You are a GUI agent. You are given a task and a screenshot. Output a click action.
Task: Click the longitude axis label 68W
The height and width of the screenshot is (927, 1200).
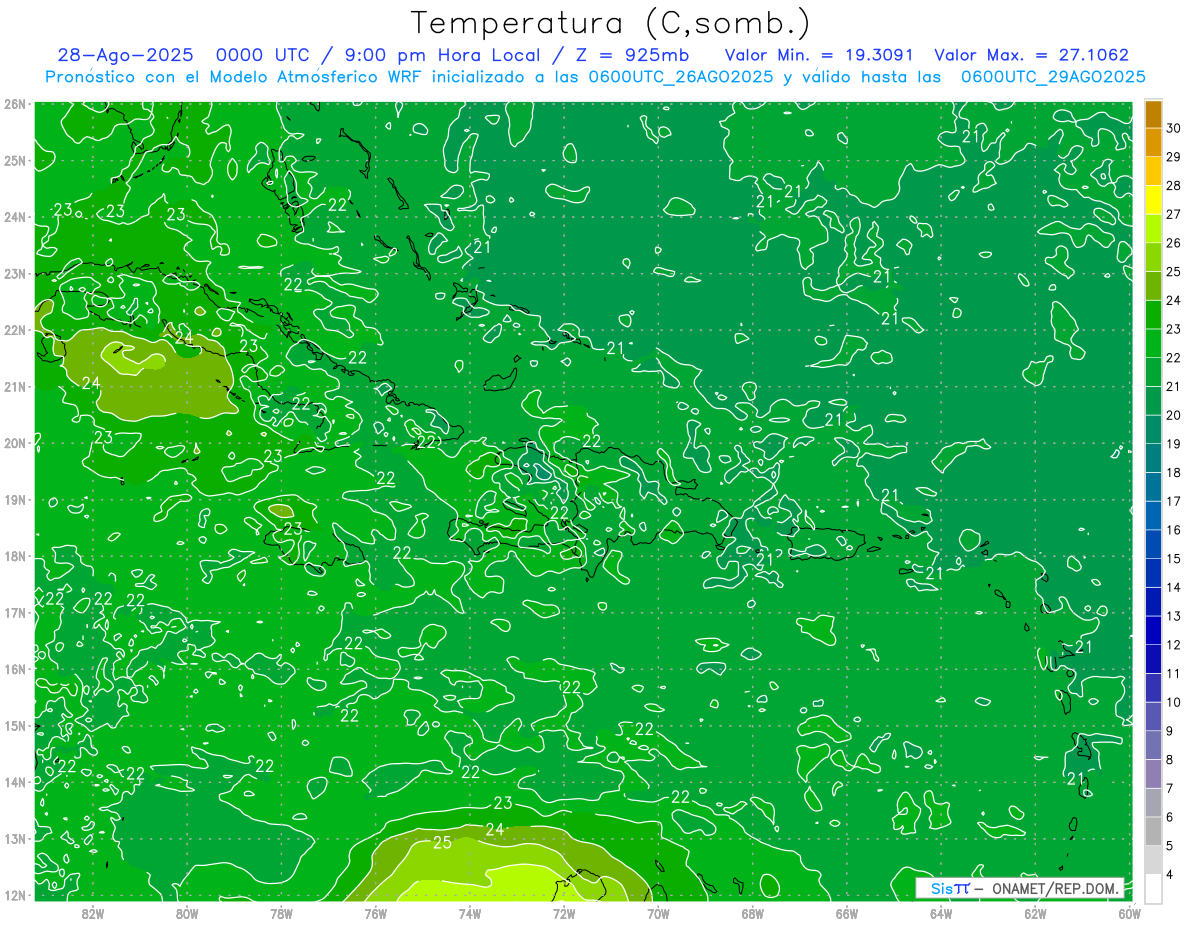click(753, 913)
